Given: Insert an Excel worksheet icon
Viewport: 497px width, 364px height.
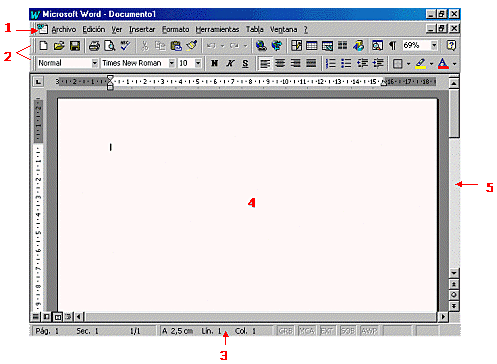Looking at the screenshot, I should tap(327, 46).
